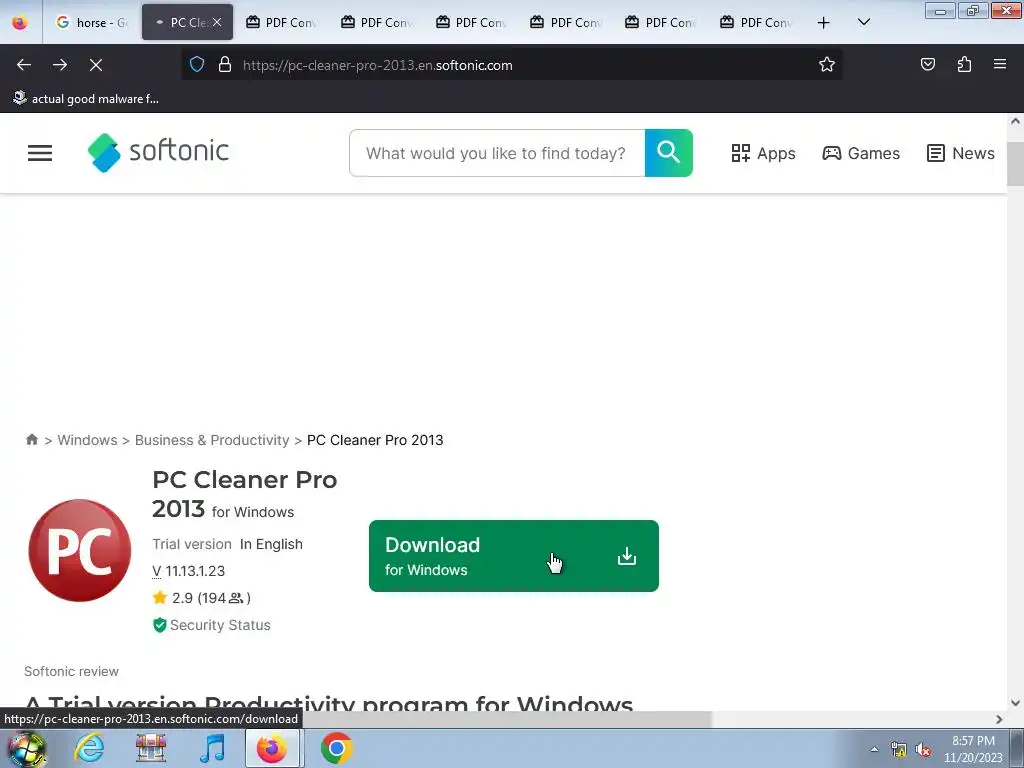
Task: Click the forward navigation arrow
Action: coord(60,65)
